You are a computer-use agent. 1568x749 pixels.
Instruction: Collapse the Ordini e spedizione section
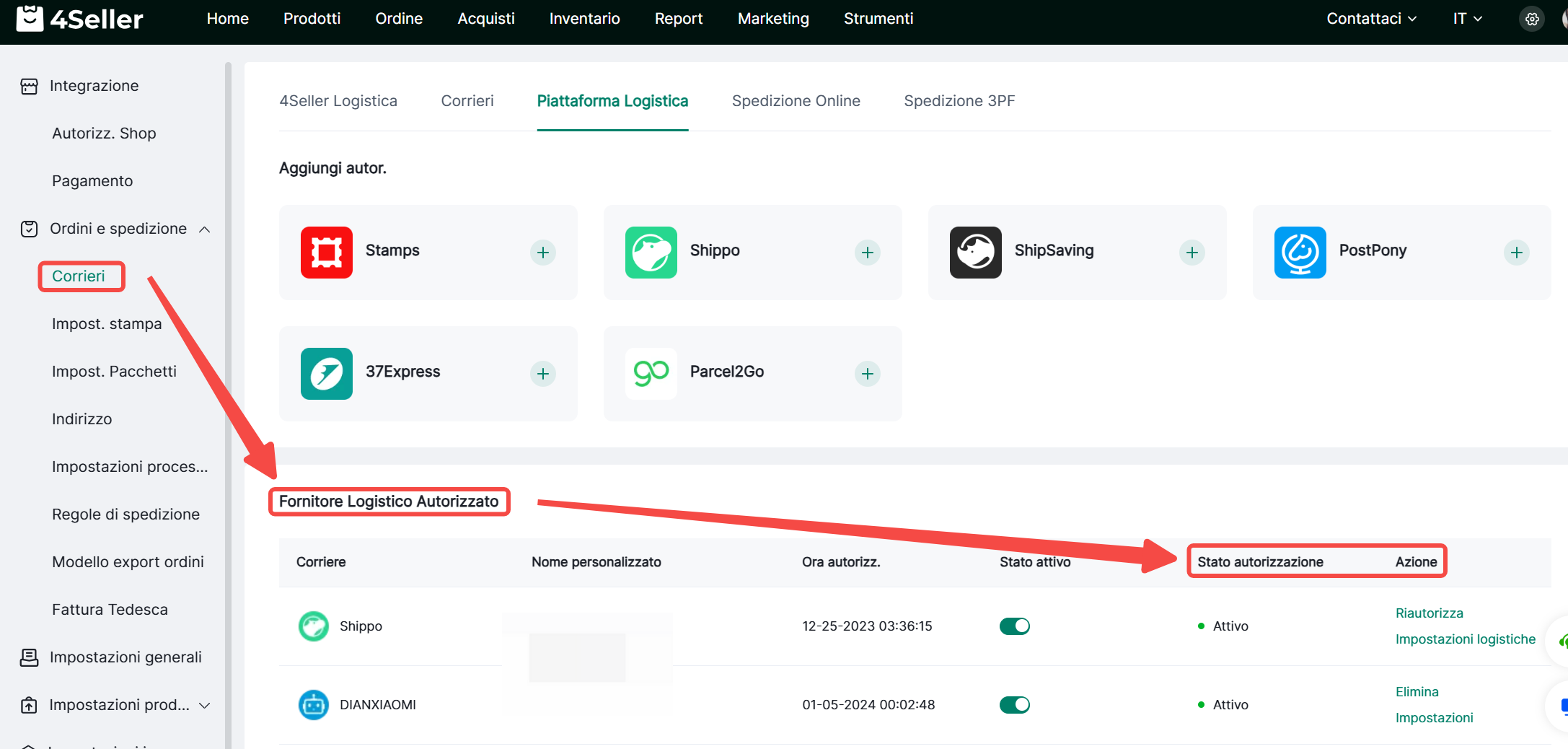click(205, 229)
